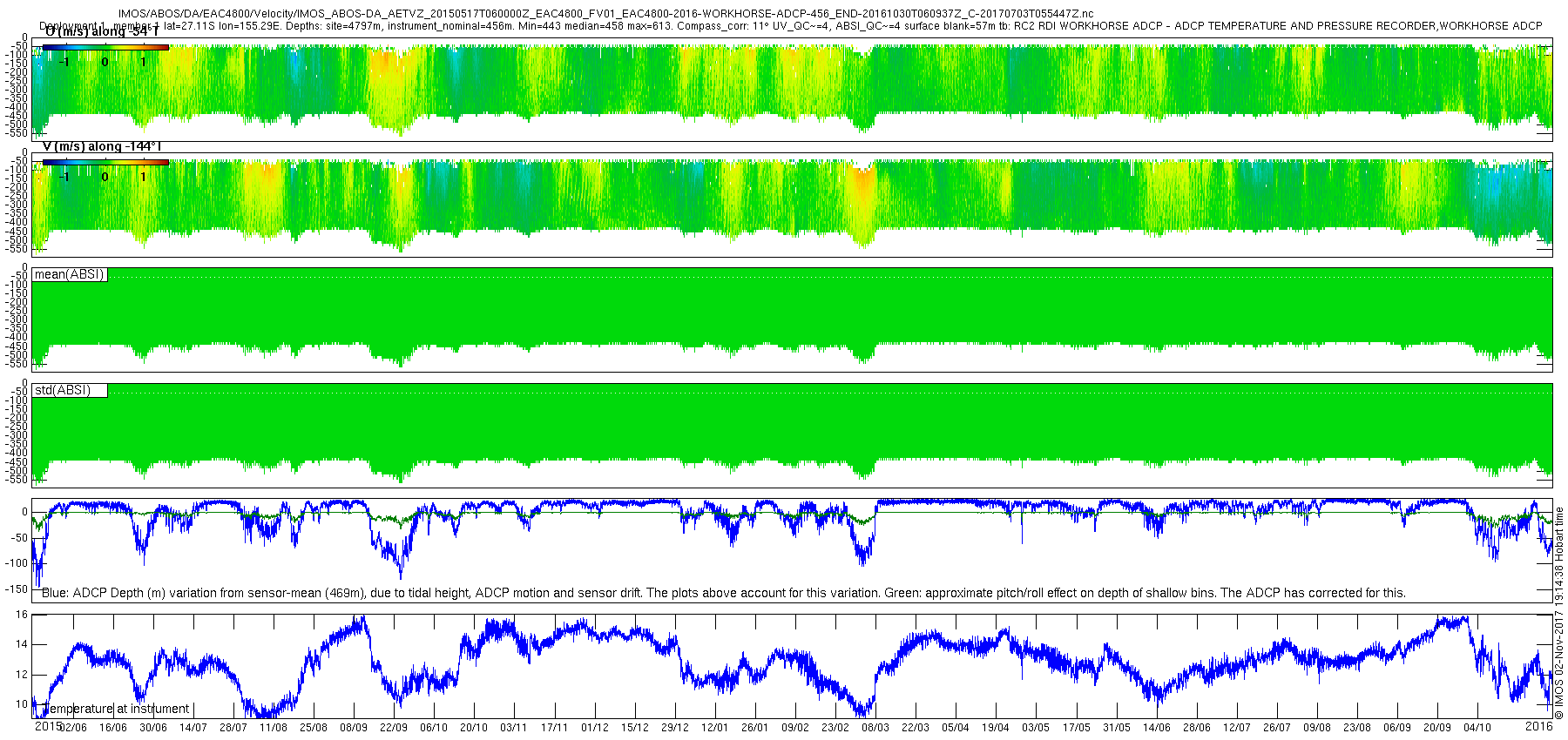This screenshot has width=1568, height=740.
Task: Click the blue ADCP Depth variation caption
Action: point(723,593)
